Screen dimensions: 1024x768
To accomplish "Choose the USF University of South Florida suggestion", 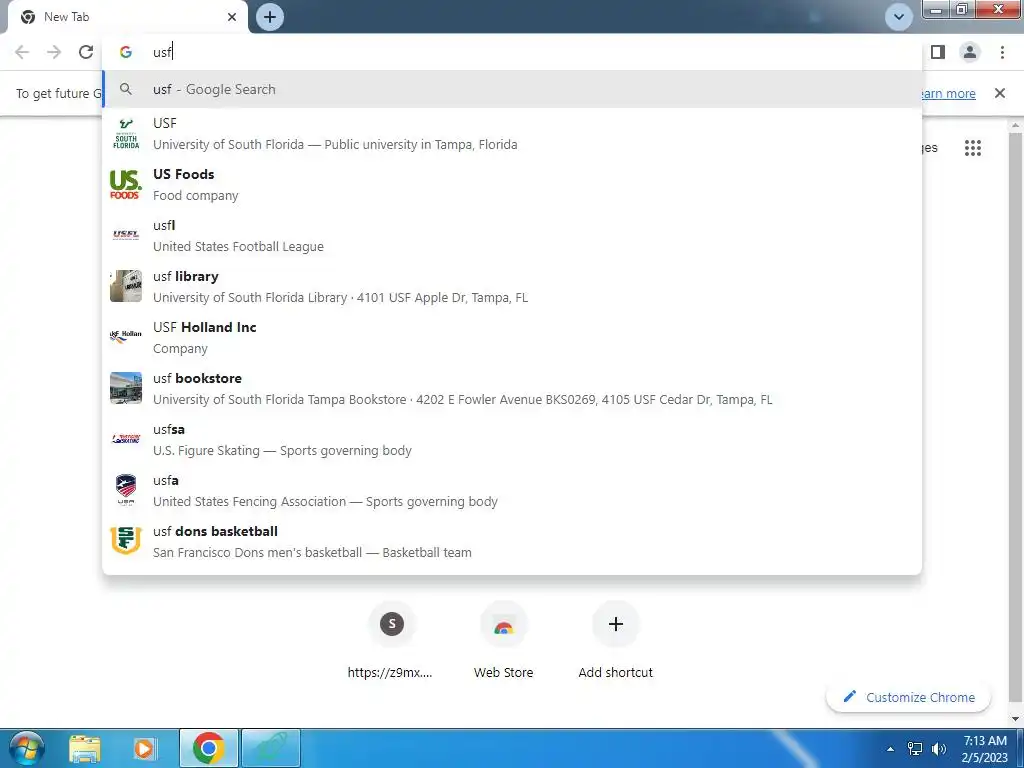I will click(x=512, y=134).
